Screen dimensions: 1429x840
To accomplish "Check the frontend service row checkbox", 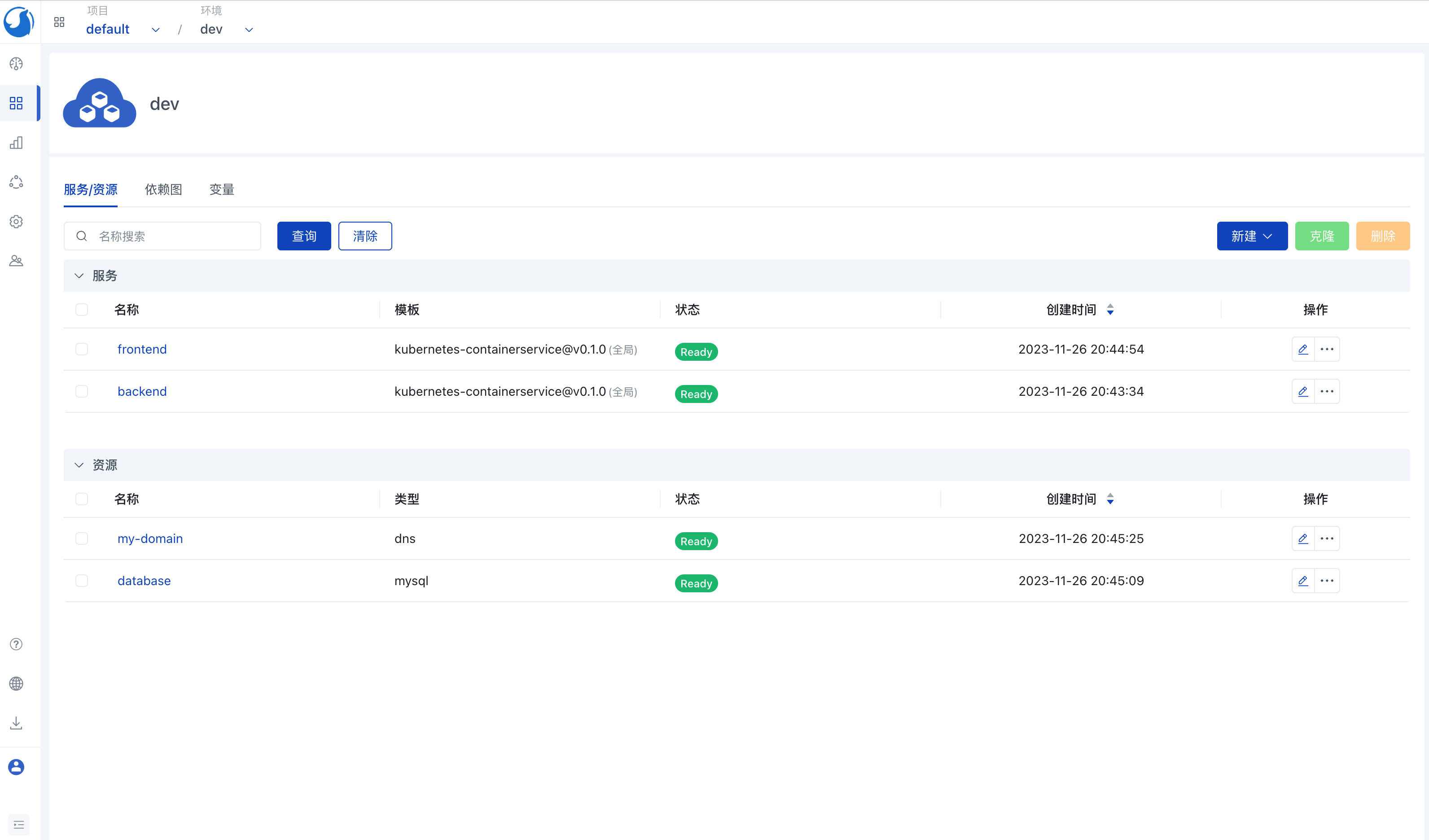I will tap(82, 349).
